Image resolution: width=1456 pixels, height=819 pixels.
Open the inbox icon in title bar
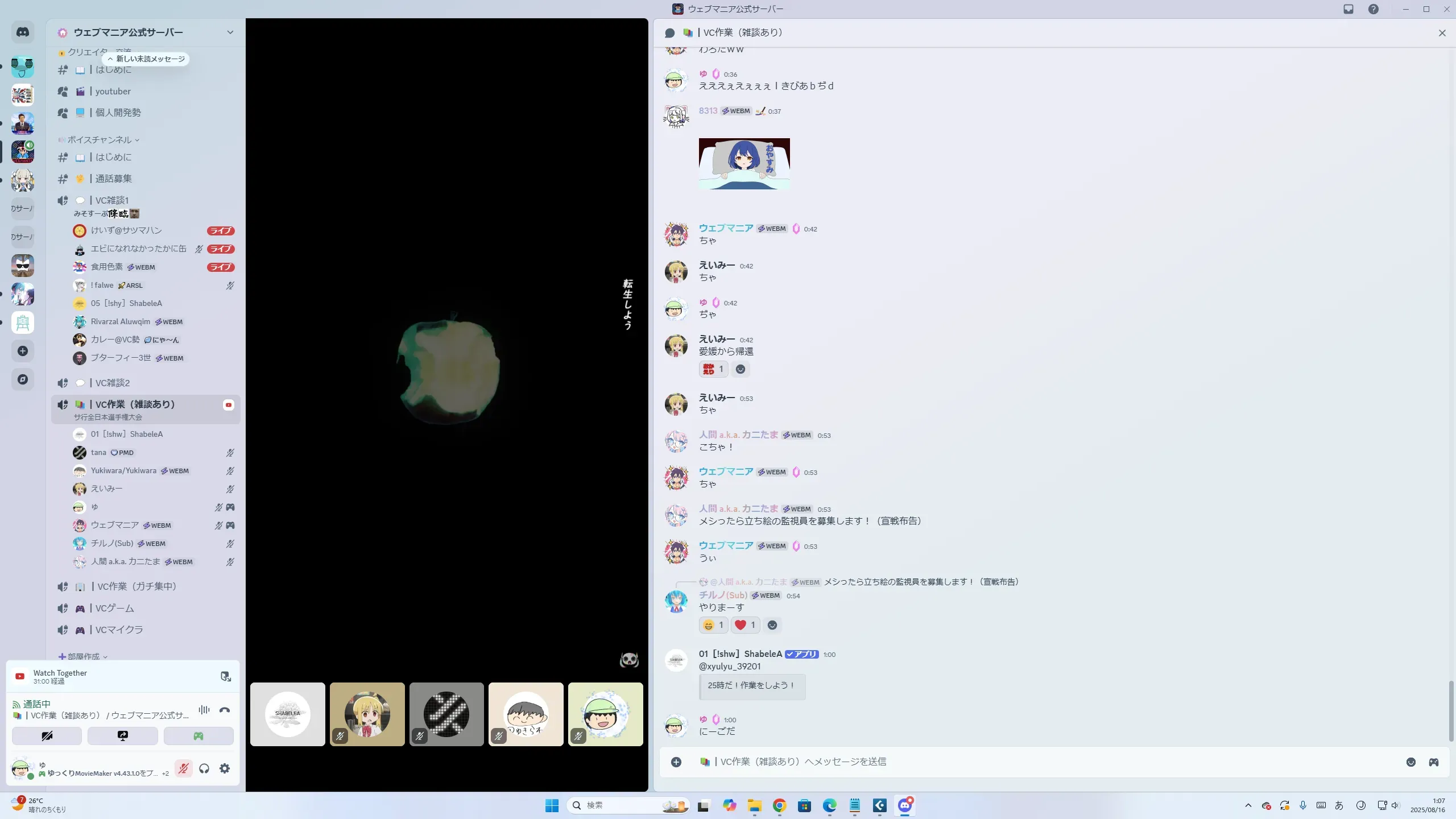click(x=1349, y=9)
